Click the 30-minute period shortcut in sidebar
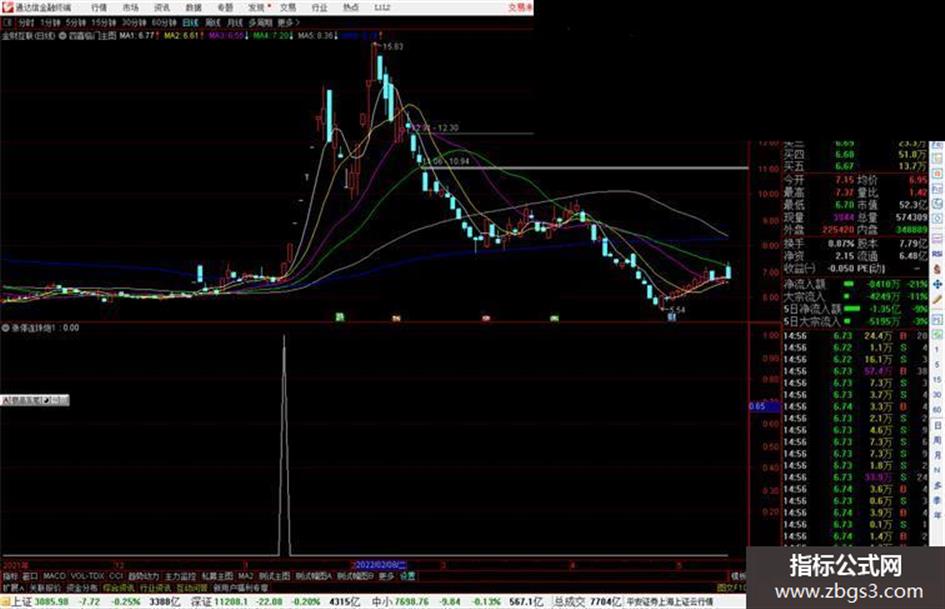This screenshot has height=609, width=945. [937, 395]
